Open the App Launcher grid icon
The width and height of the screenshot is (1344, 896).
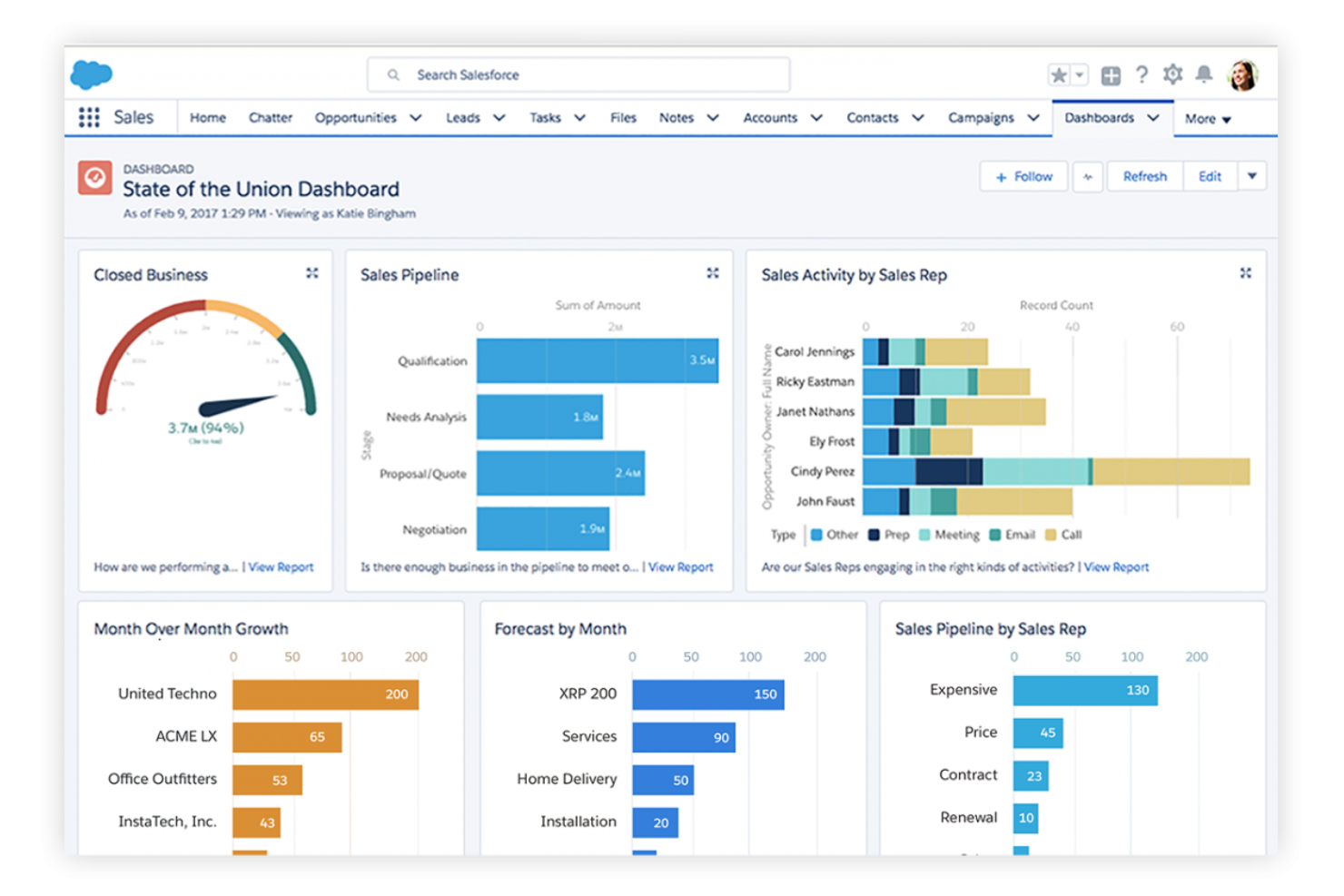click(89, 117)
